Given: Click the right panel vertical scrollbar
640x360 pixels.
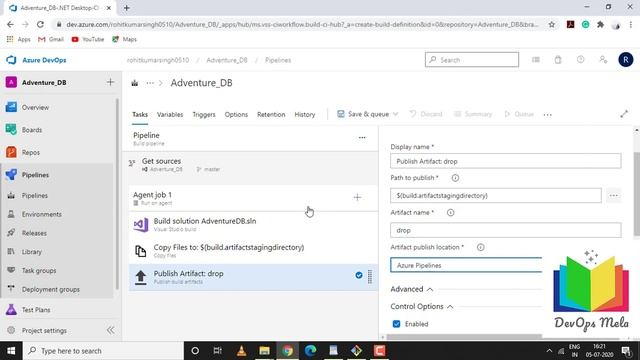Looking at the screenshot, I should [x=637, y=194].
